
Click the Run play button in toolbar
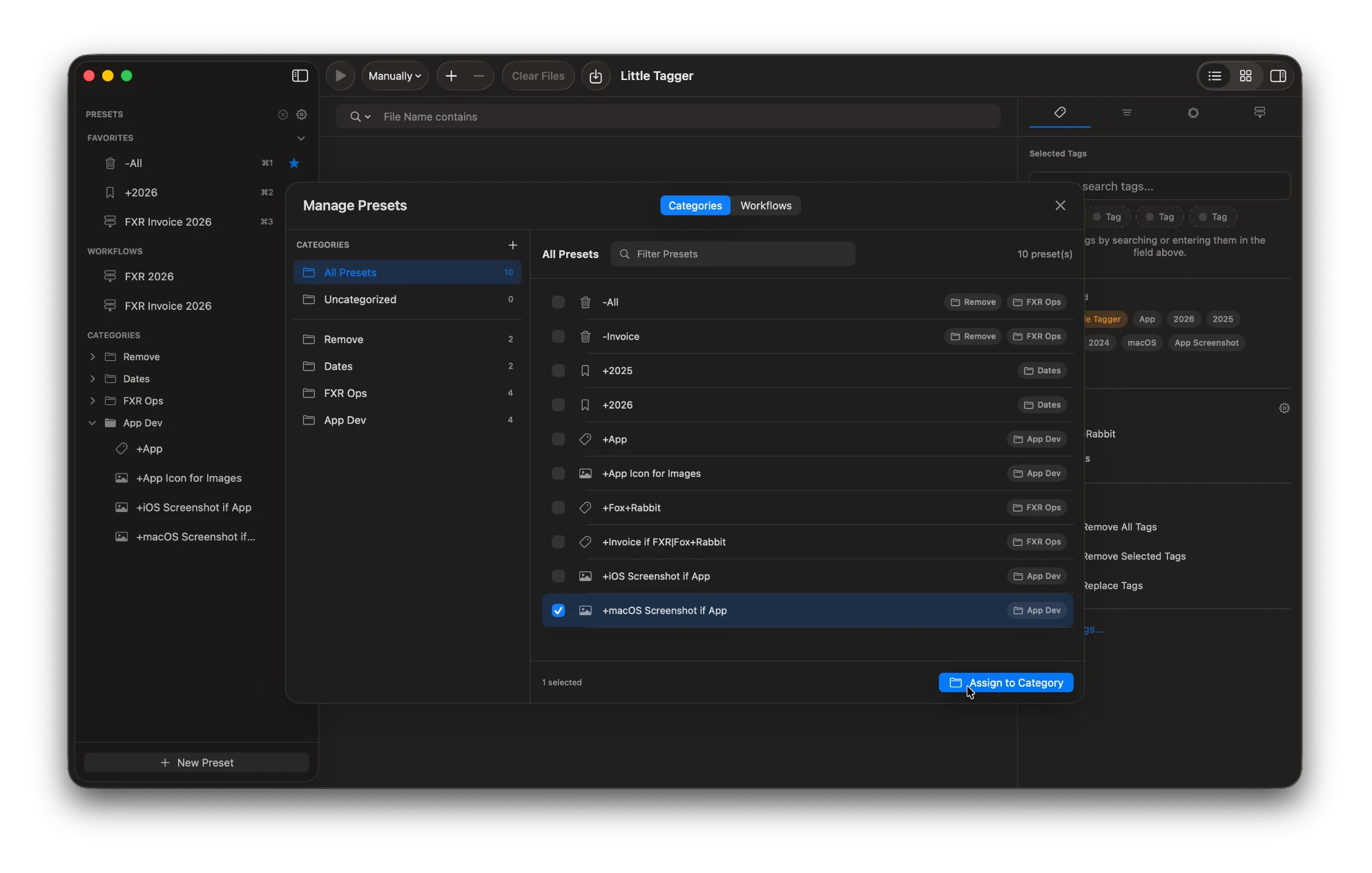pos(340,76)
